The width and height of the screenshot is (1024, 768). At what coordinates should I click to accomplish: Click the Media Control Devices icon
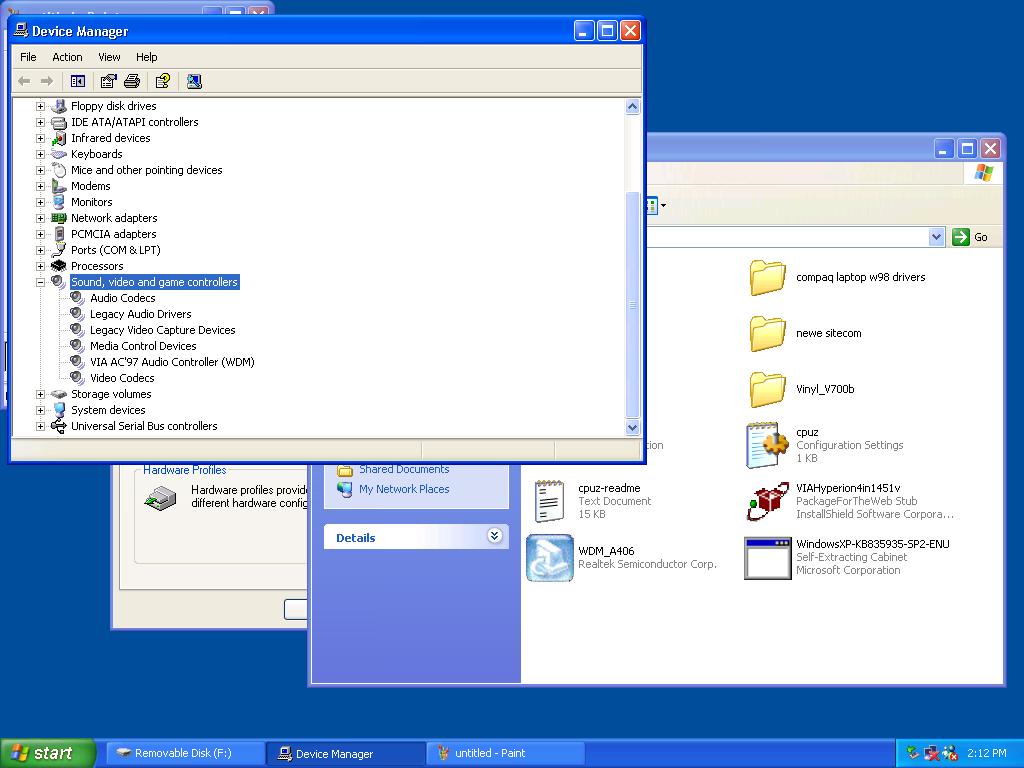click(78, 346)
